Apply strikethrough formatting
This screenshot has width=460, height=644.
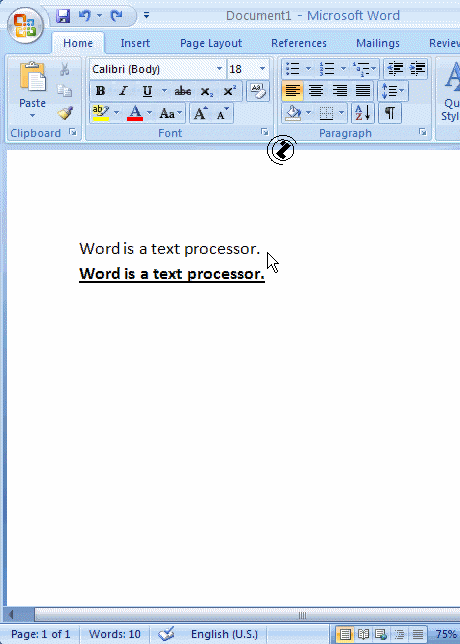click(183, 91)
